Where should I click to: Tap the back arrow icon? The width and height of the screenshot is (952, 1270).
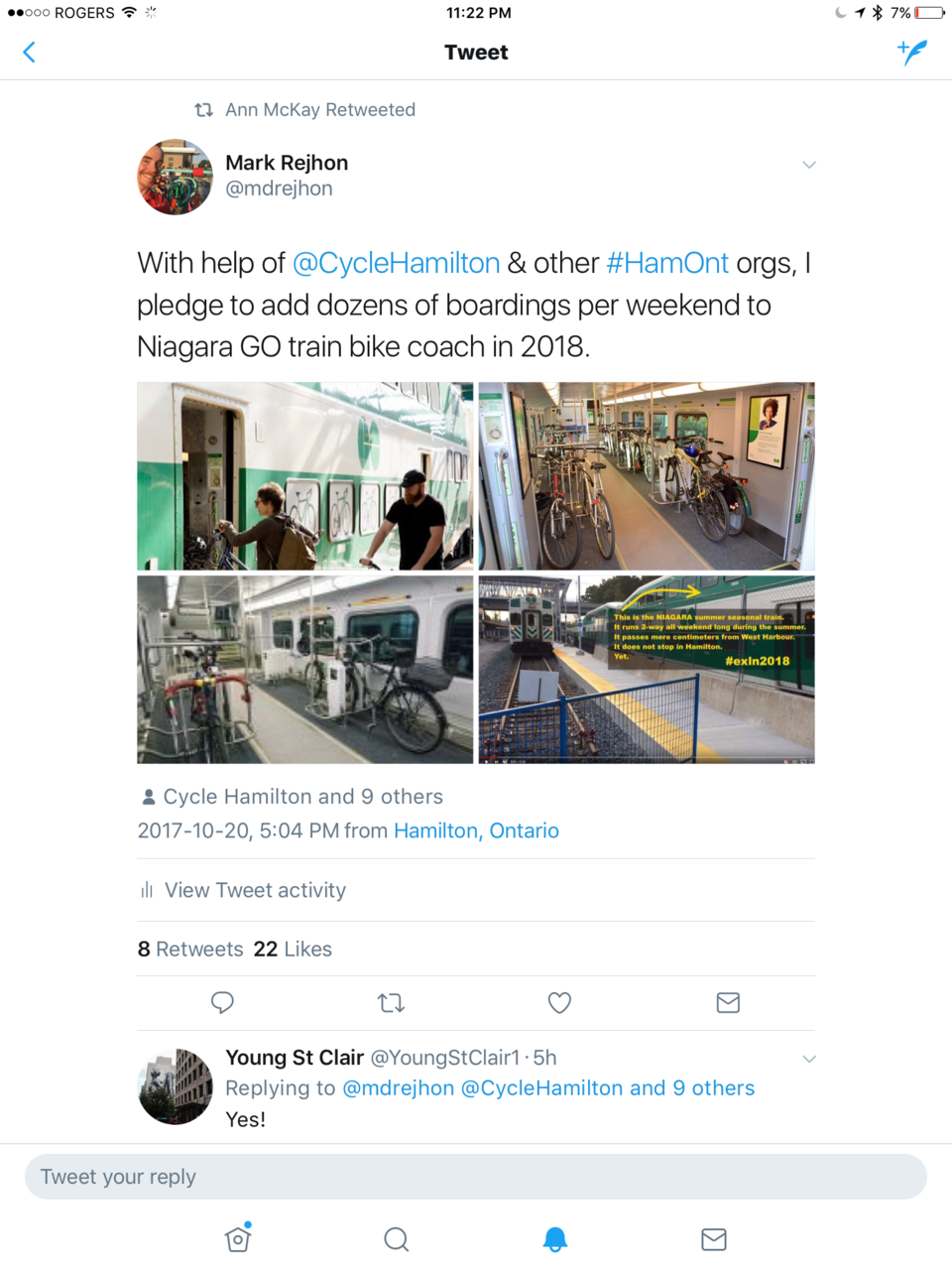[x=29, y=53]
